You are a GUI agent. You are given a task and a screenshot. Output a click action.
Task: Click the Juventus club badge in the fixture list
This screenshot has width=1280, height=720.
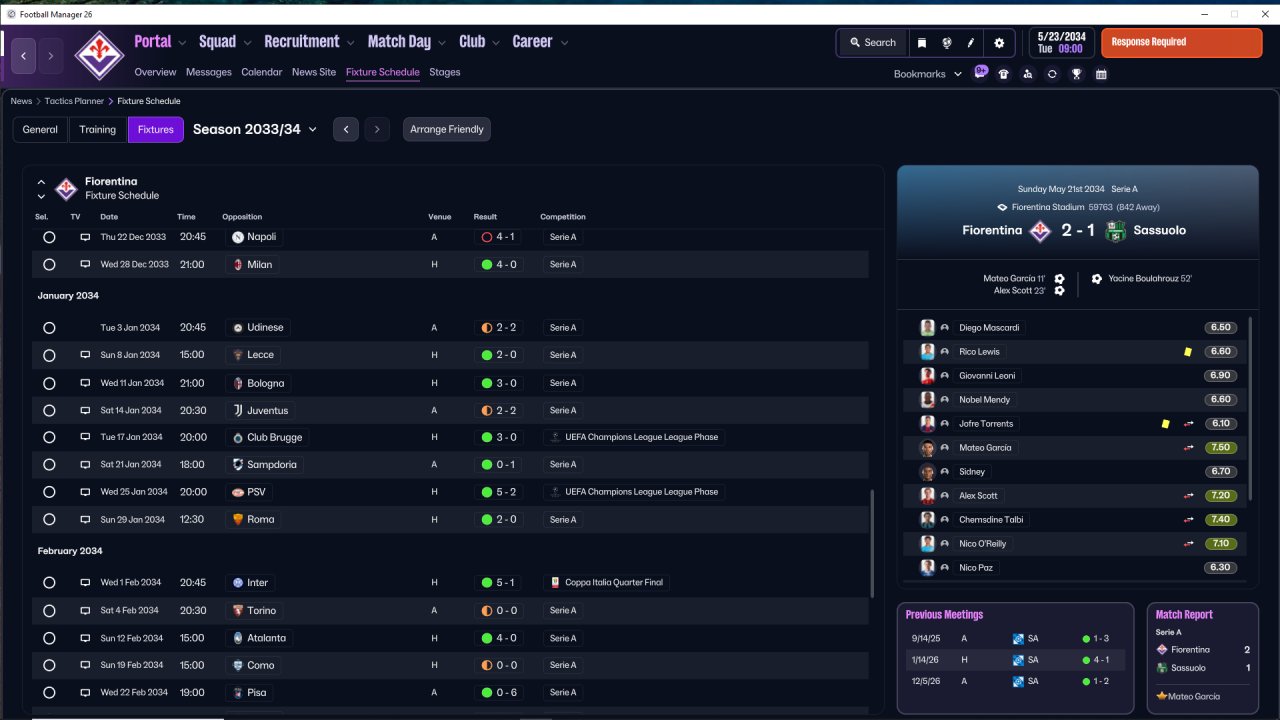(238, 411)
